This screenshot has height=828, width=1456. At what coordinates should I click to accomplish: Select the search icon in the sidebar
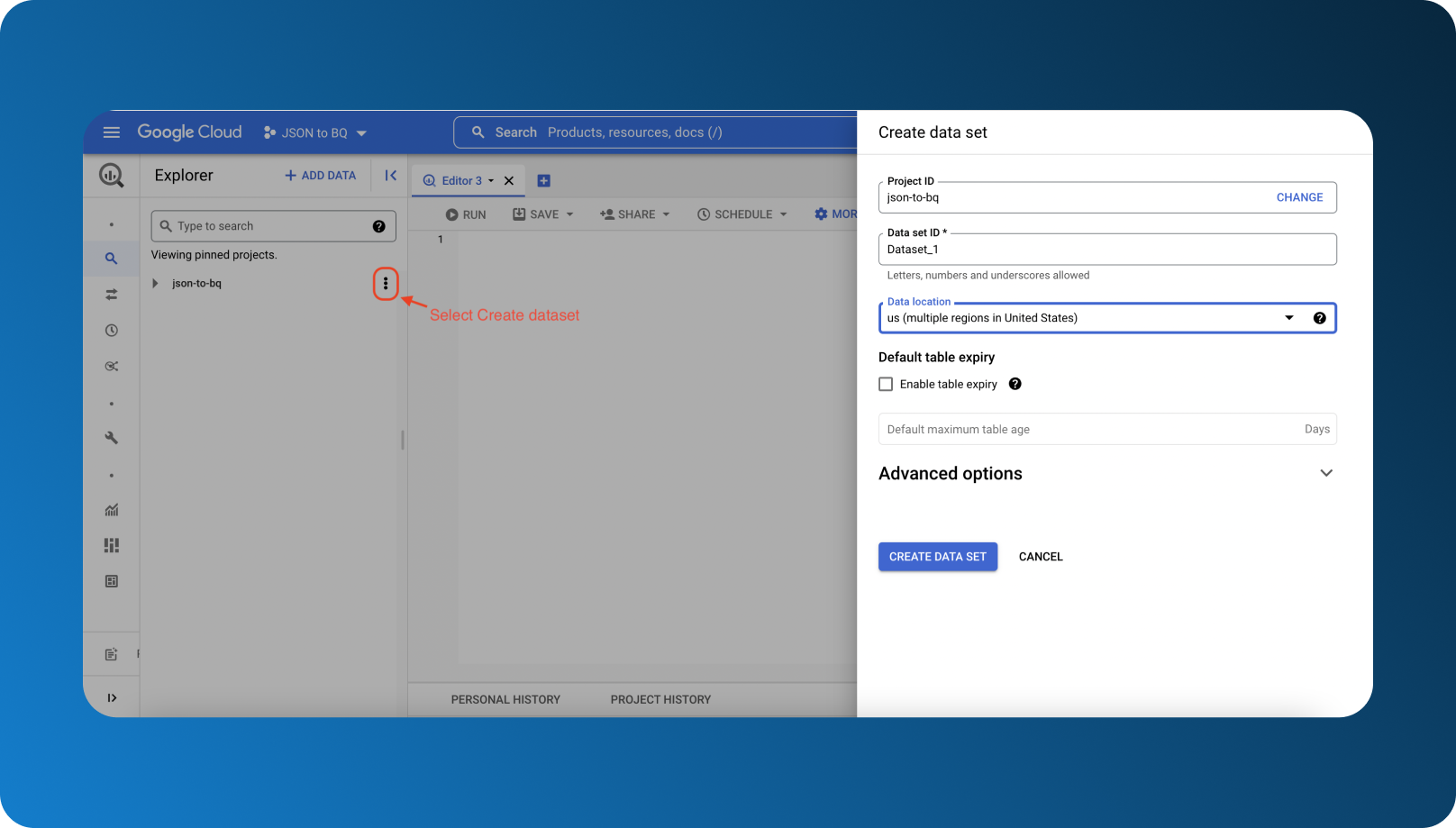tap(111, 259)
